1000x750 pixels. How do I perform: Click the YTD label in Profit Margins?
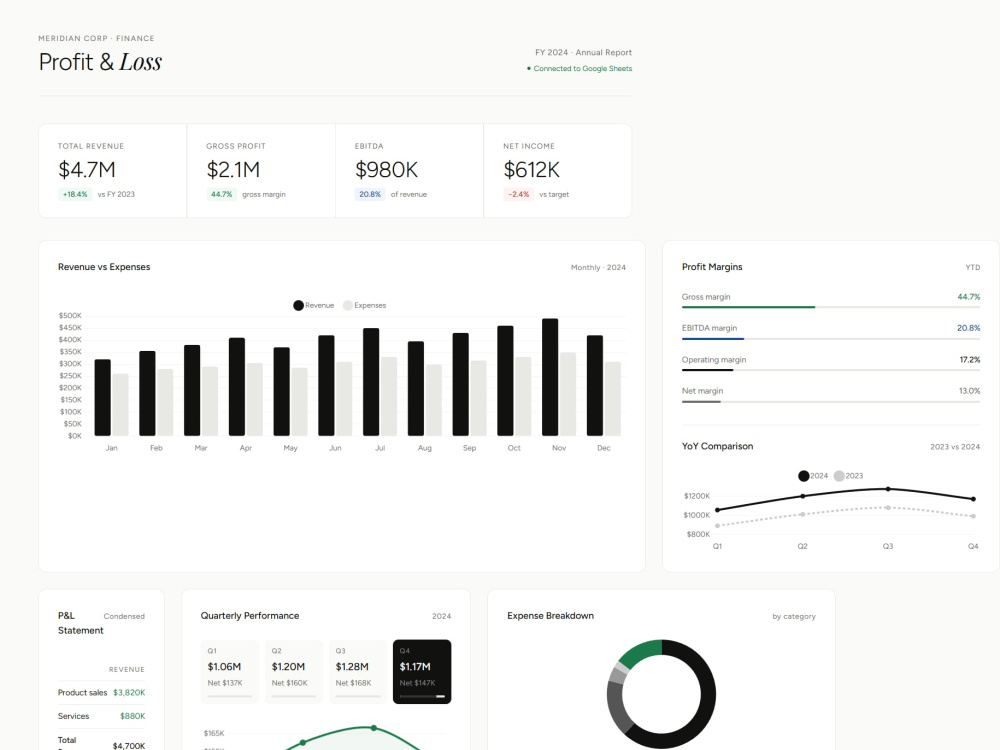(x=973, y=267)
